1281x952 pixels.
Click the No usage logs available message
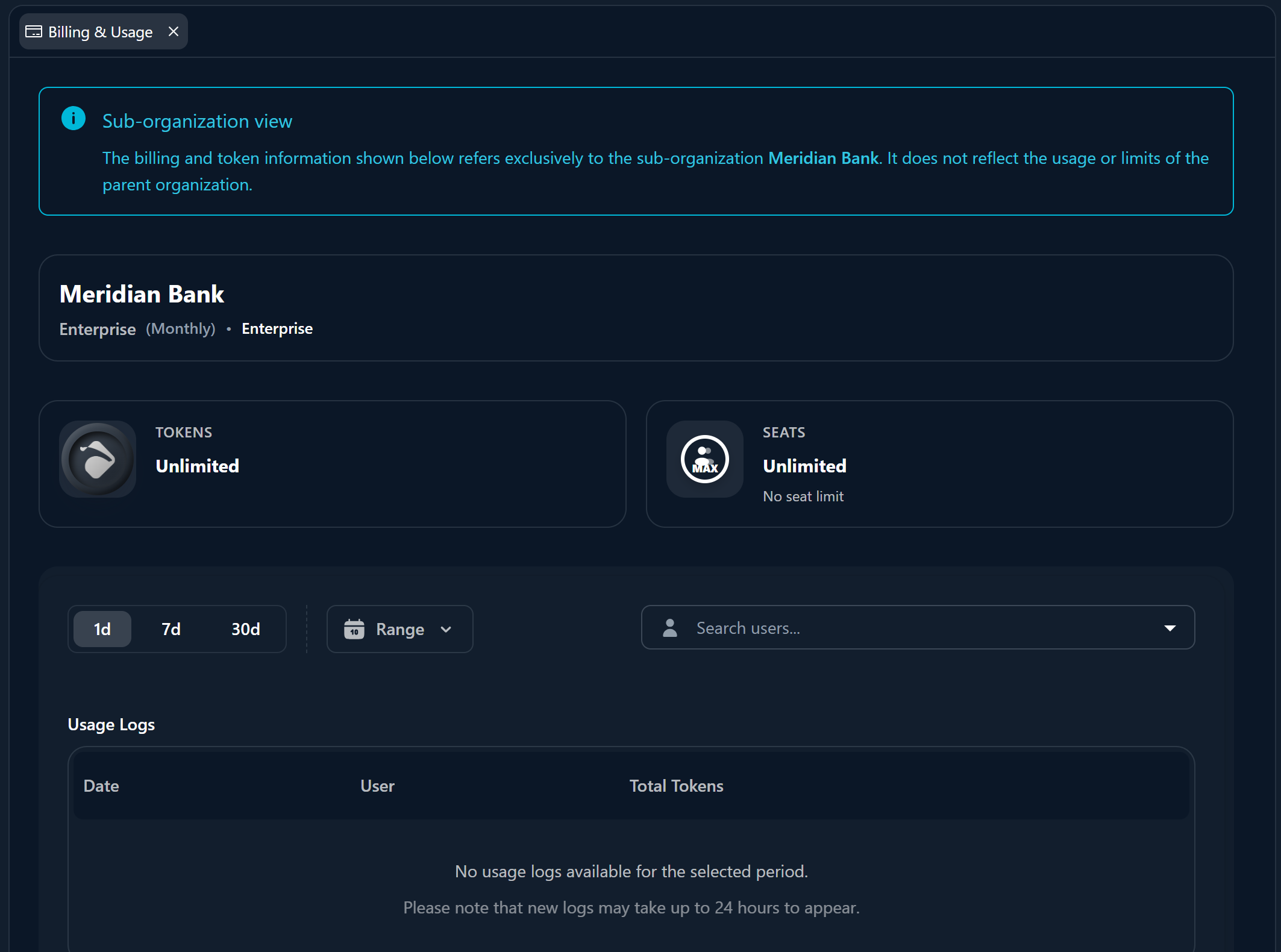tap(631, 871)
